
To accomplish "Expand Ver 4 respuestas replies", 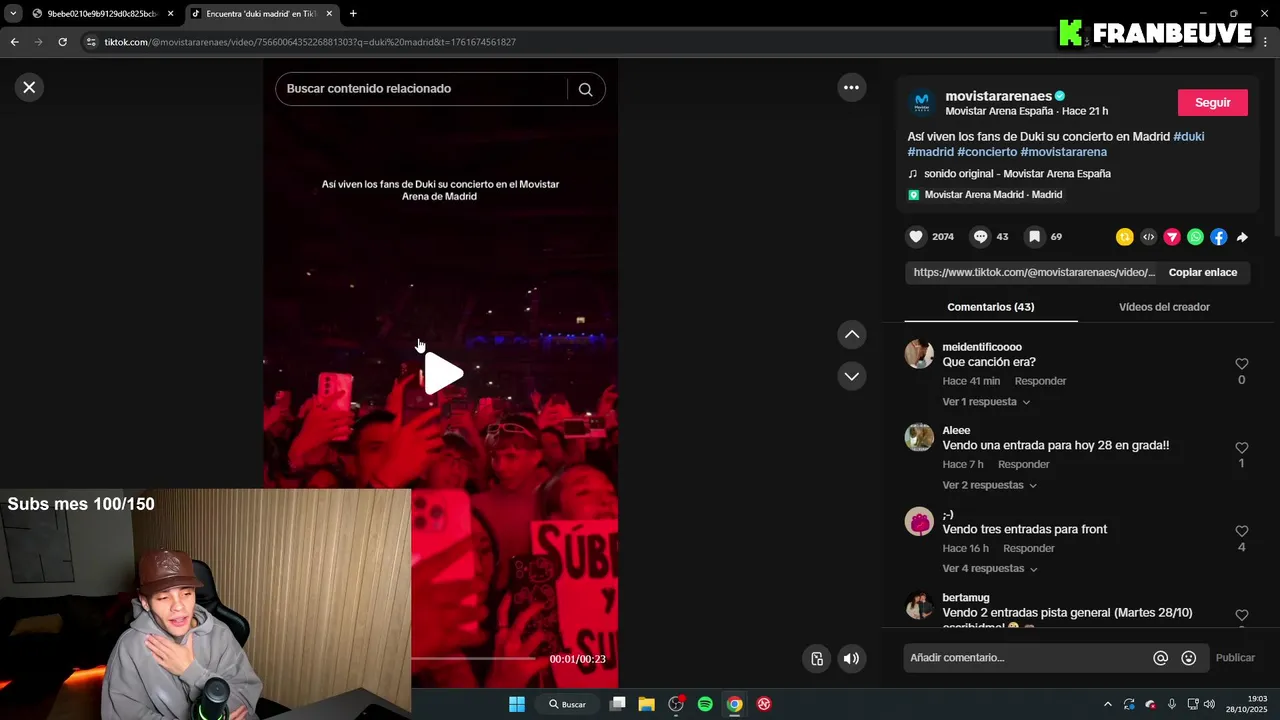I will [989, 569].
